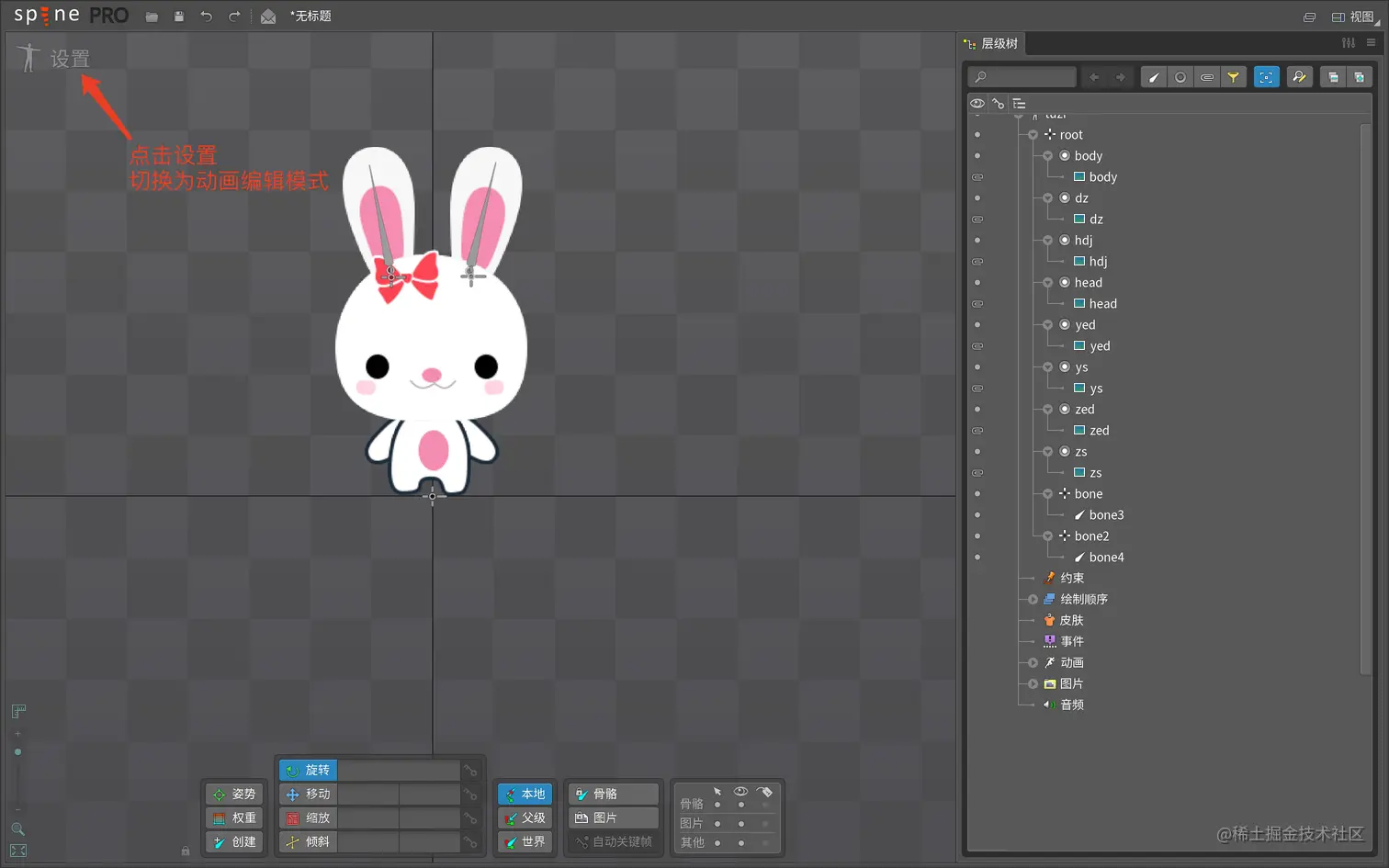Open the hierarchy panel hamburger menu
The image size is (1389, 868).
[x=1371, y=43]
